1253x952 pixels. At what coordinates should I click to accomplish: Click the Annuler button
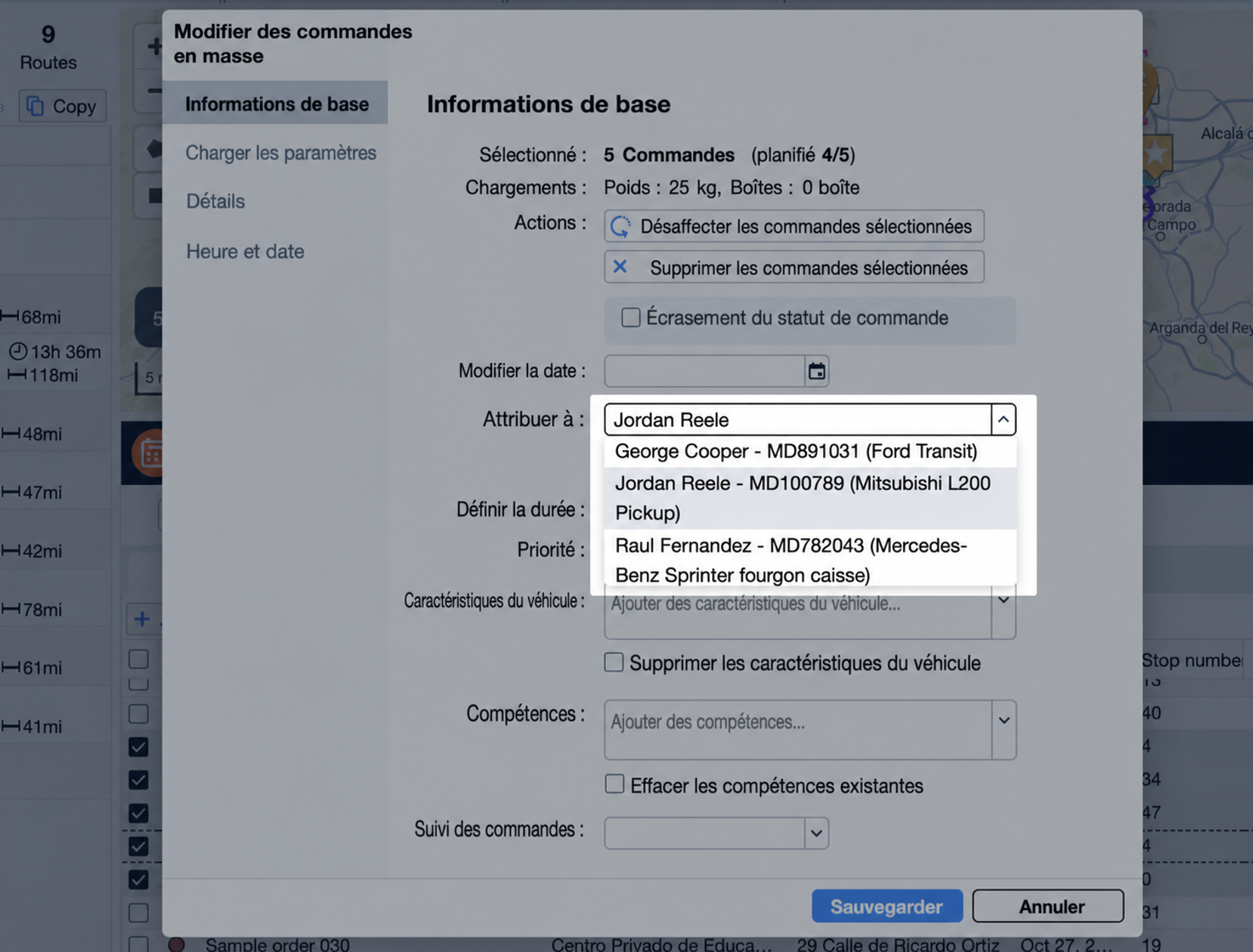coord(1047,906)
